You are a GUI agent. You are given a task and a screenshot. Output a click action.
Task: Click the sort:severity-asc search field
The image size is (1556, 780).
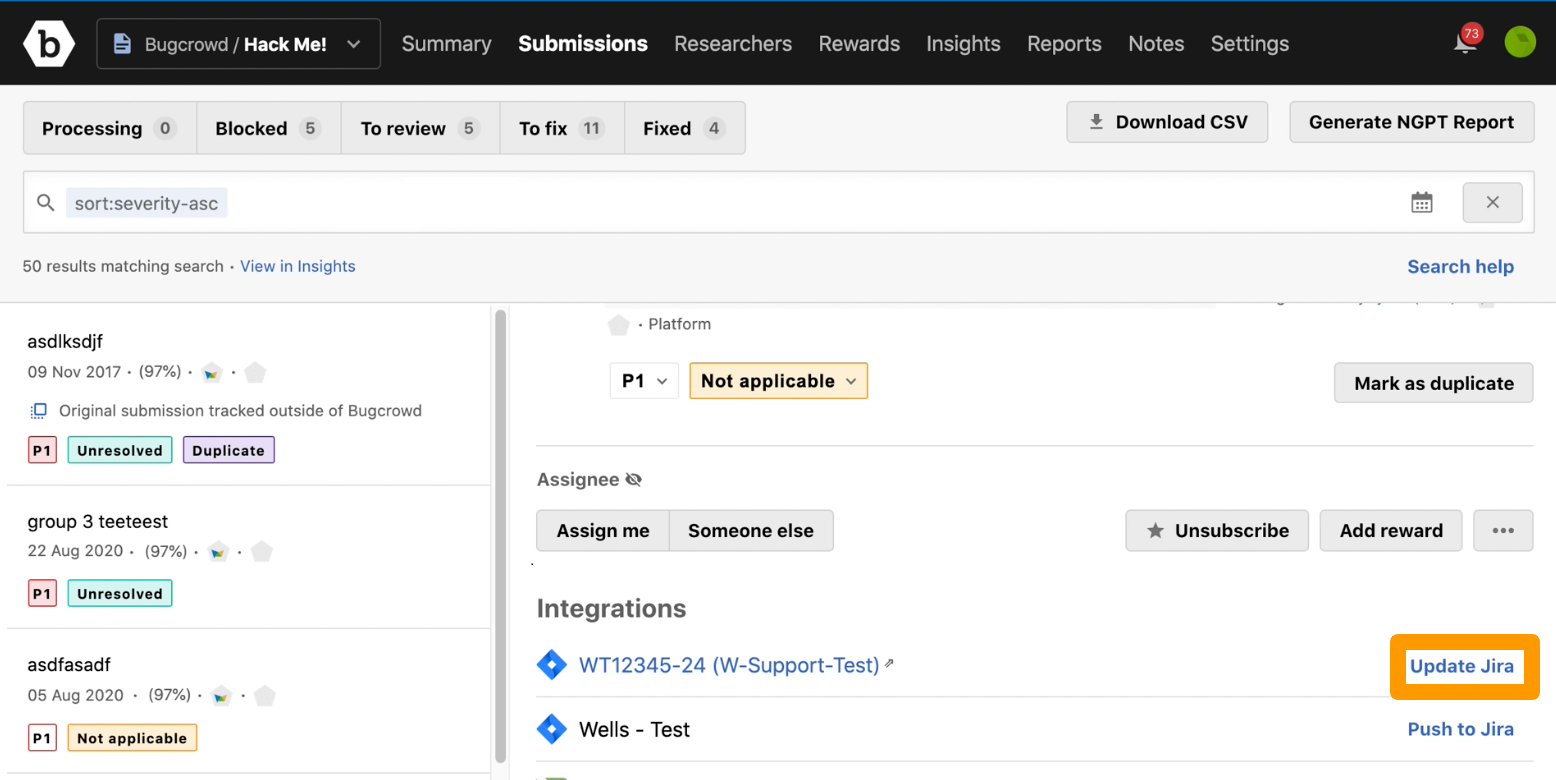[x=146, y=204]
